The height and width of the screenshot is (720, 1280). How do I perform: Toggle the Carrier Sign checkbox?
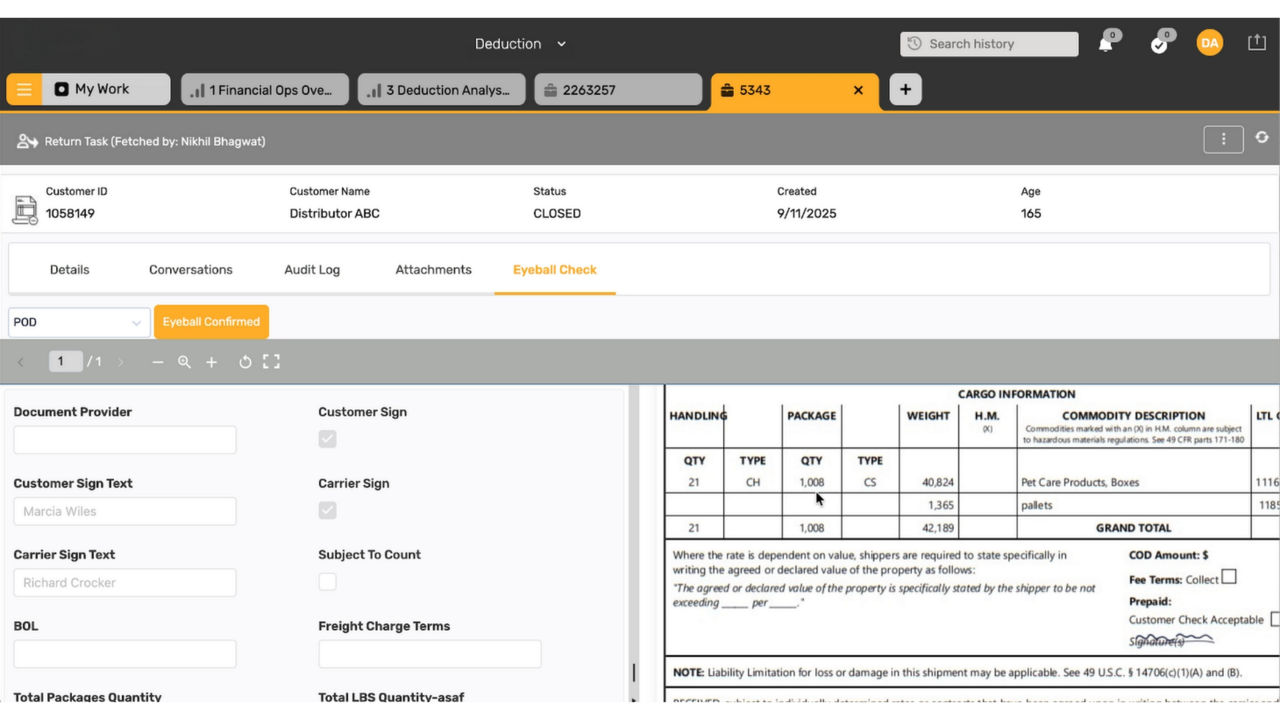327,510
